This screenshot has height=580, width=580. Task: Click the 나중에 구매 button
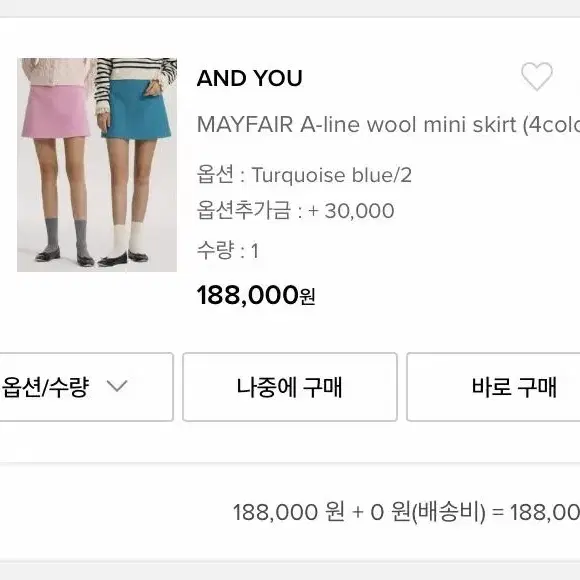pos(290,387)
